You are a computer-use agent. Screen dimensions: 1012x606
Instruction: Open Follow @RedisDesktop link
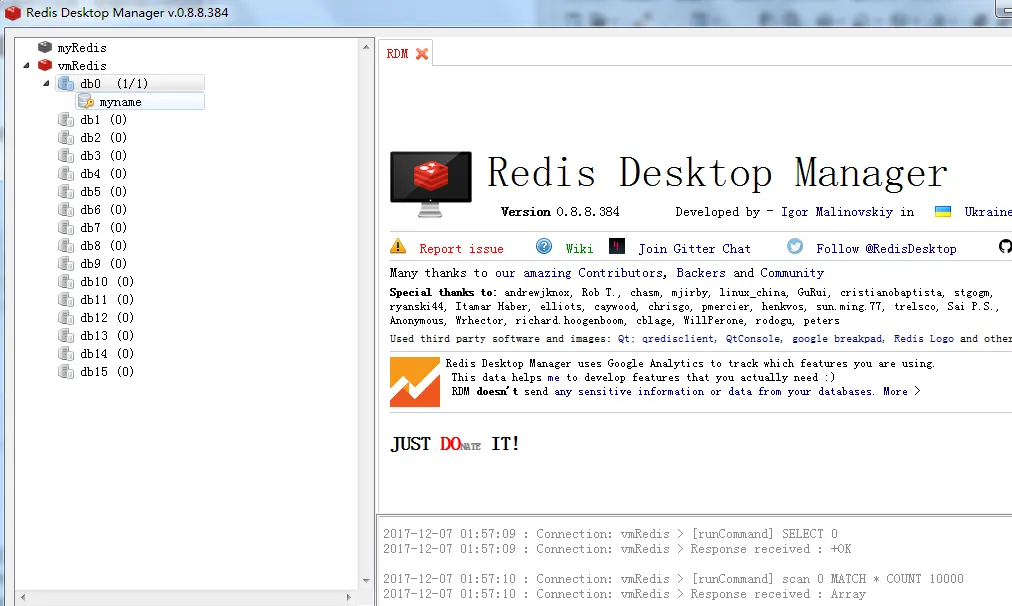pyautogui.click(x=886, y=249)
